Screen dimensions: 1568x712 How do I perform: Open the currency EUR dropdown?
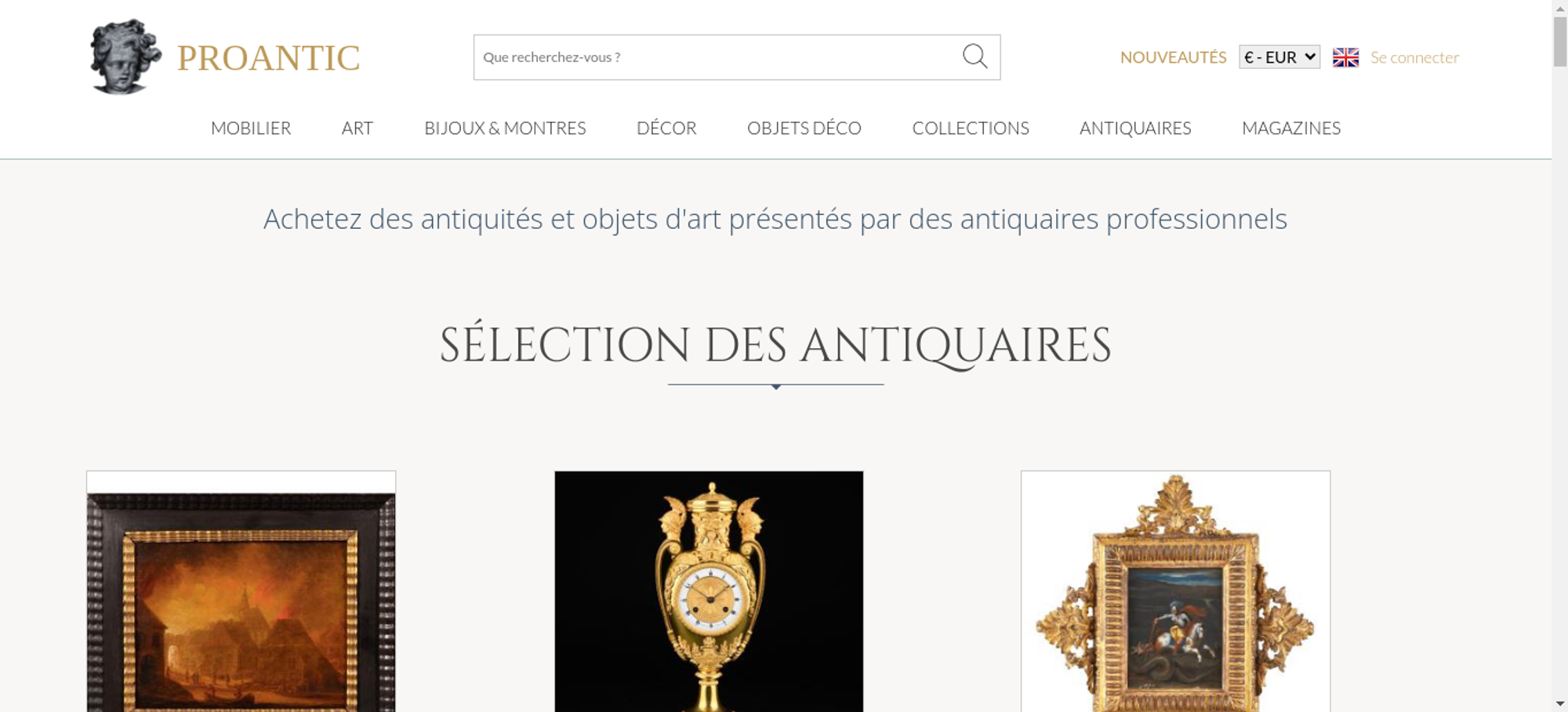pyautogui.click(x=1279, y=57)
